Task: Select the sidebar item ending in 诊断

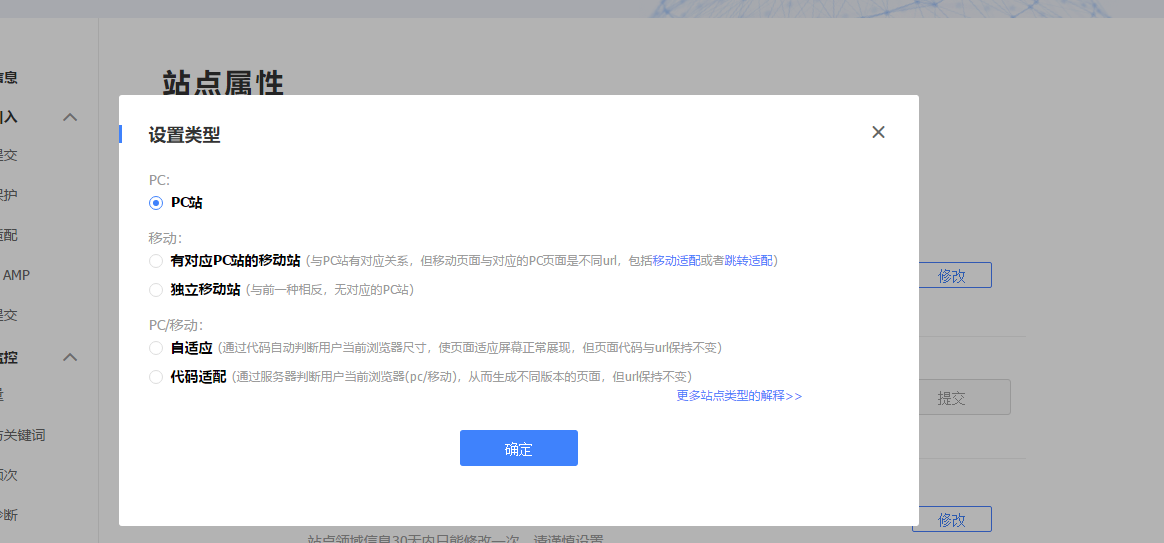Action: coord(9,515)
